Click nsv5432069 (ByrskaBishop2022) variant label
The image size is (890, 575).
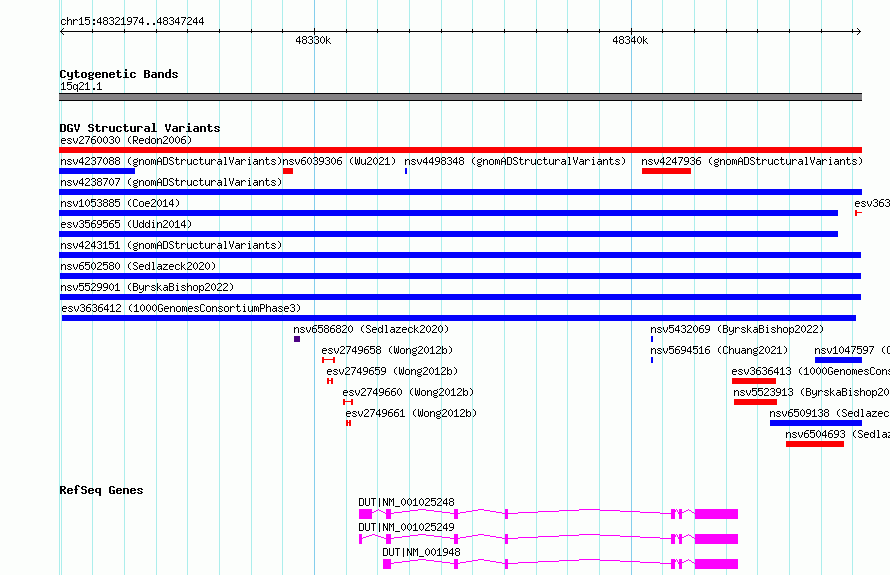point(737,329)
